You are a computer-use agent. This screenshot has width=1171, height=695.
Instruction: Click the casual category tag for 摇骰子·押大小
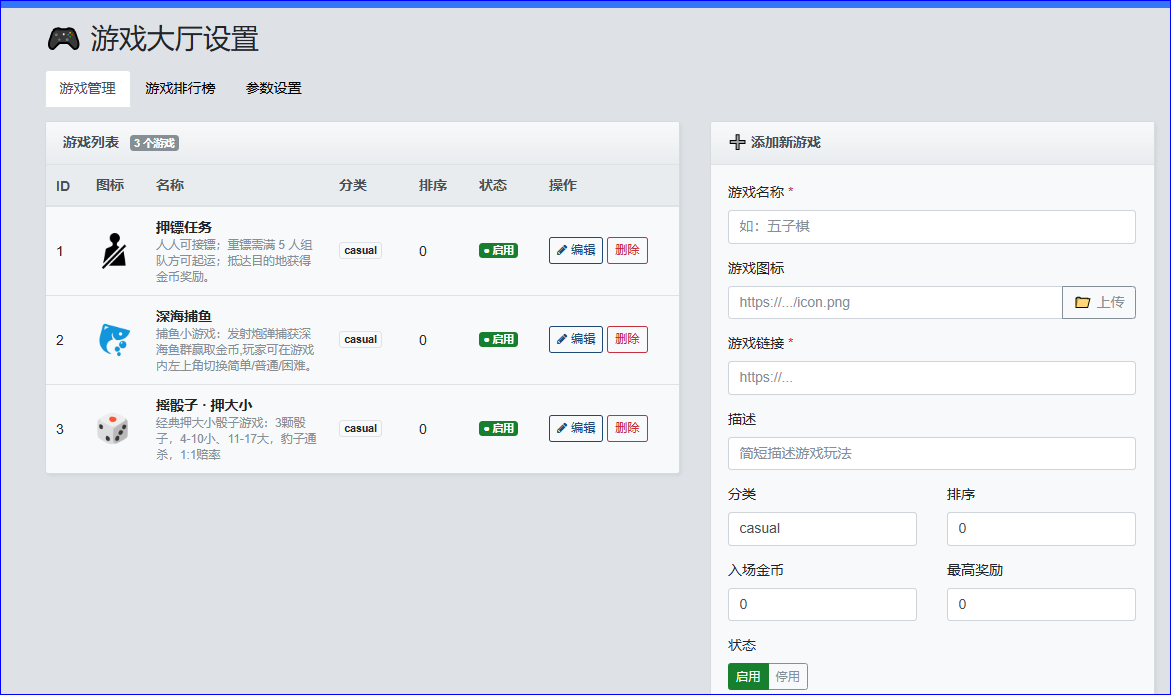[361, 428]
